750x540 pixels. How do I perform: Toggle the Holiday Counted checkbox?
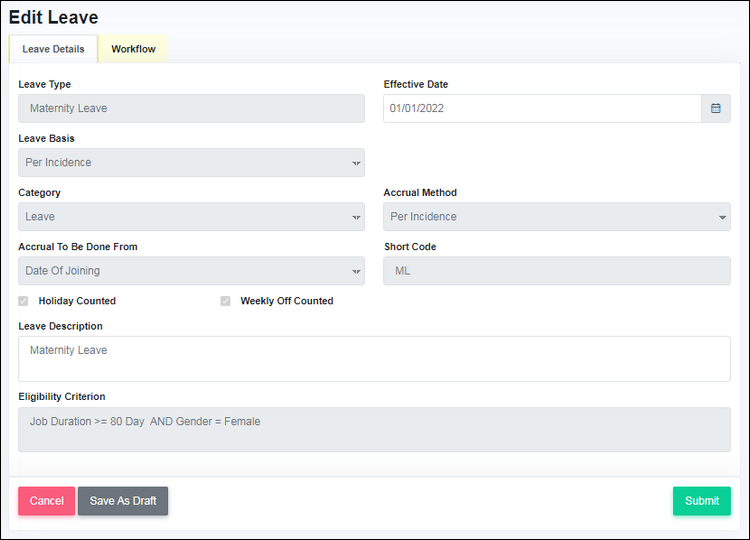23,301
